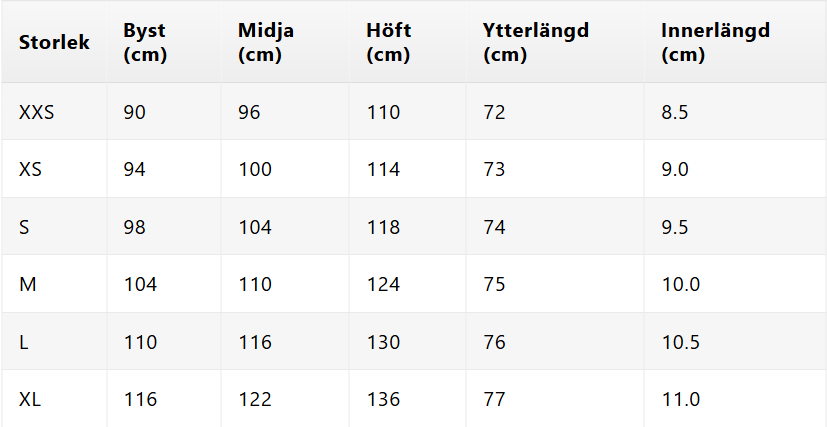827x427 pixels.
Task: Click bust value 90 in XXS row
Action: 135,112
